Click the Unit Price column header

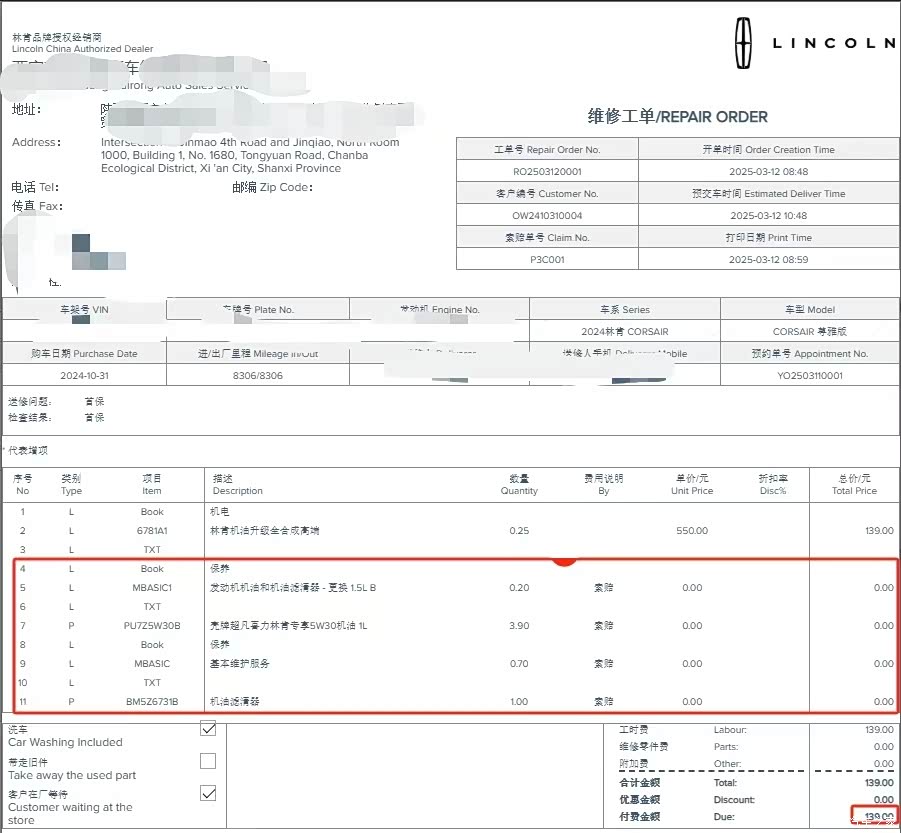pos(692,485)
